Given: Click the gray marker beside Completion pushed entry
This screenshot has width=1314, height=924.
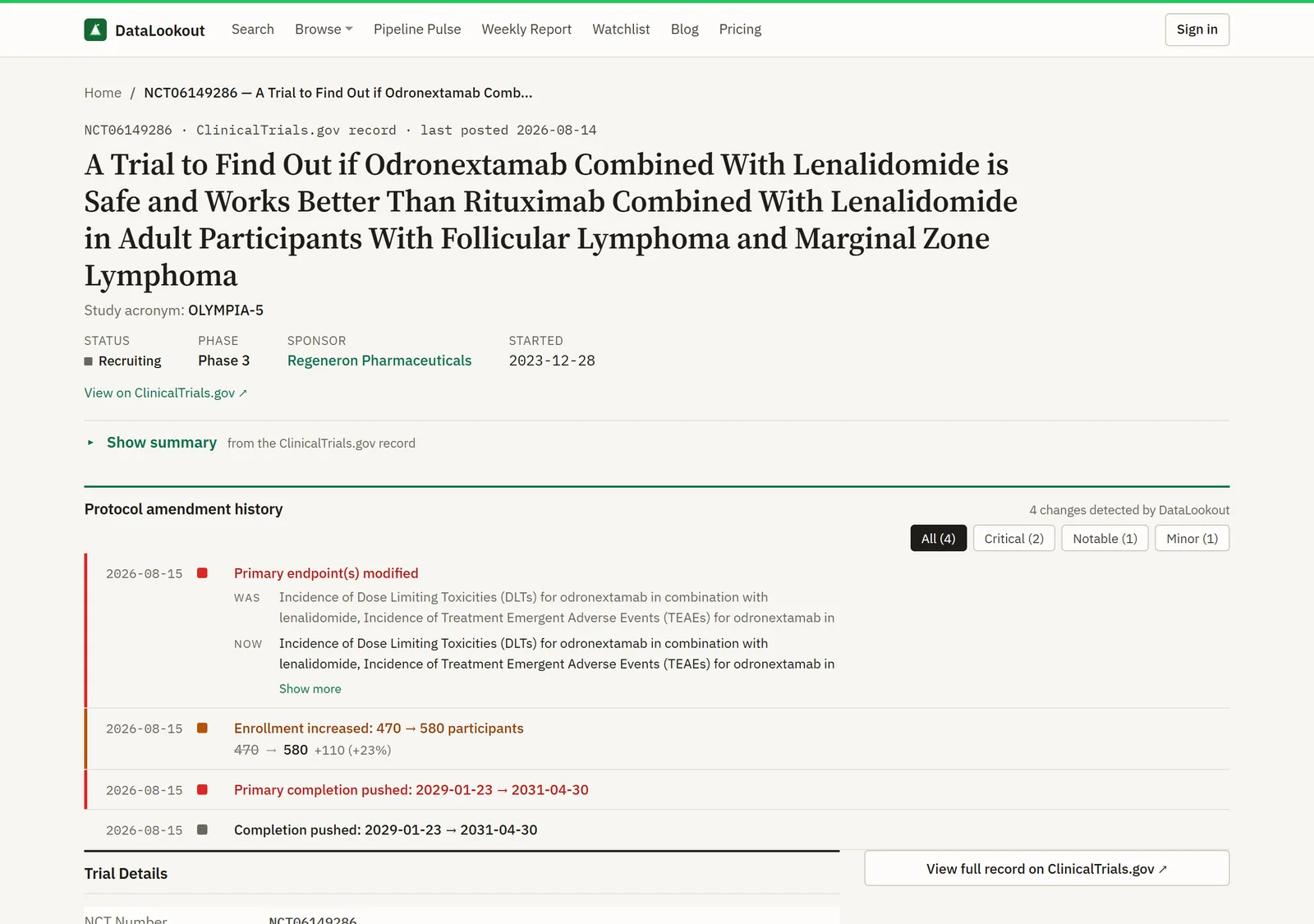Looking at the screenshot, I should (202, 830).
